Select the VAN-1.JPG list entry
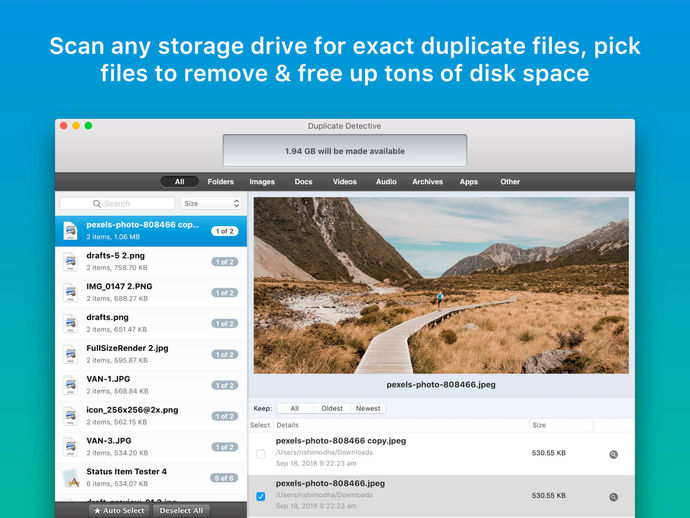690x518 pixels. click(x=151, y=385)
